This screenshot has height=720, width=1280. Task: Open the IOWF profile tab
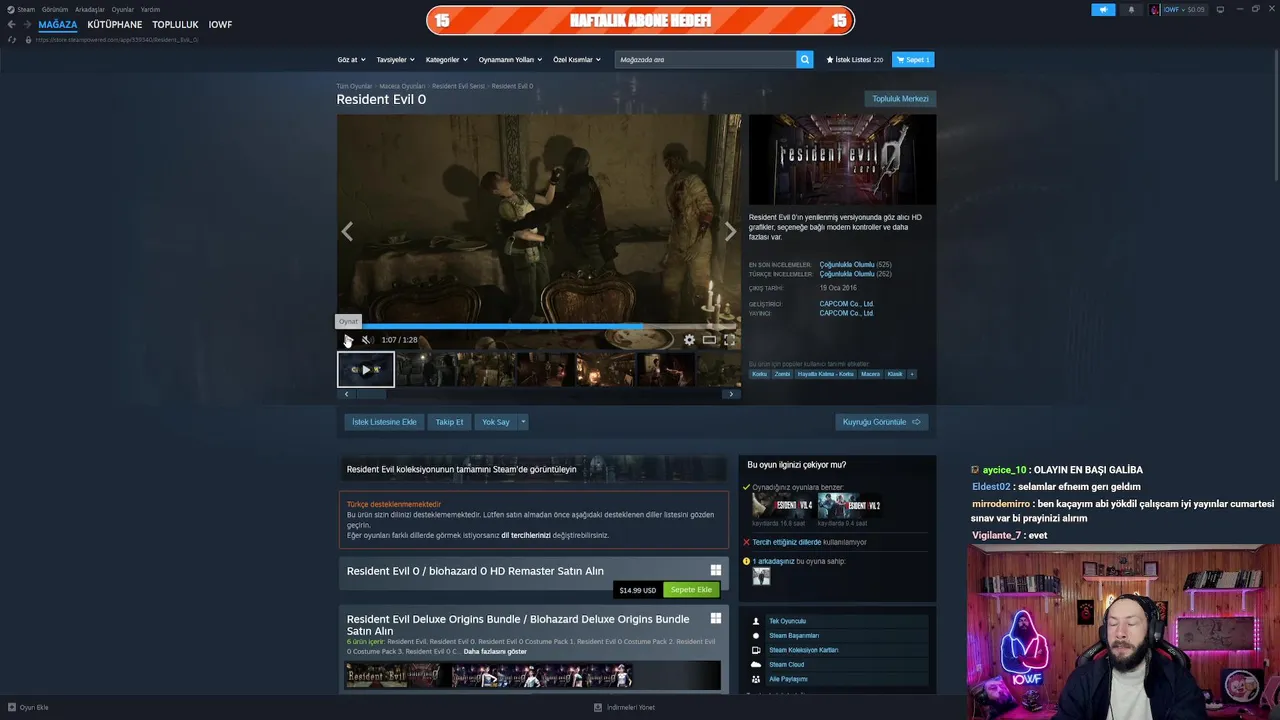(x=220, y=24)
